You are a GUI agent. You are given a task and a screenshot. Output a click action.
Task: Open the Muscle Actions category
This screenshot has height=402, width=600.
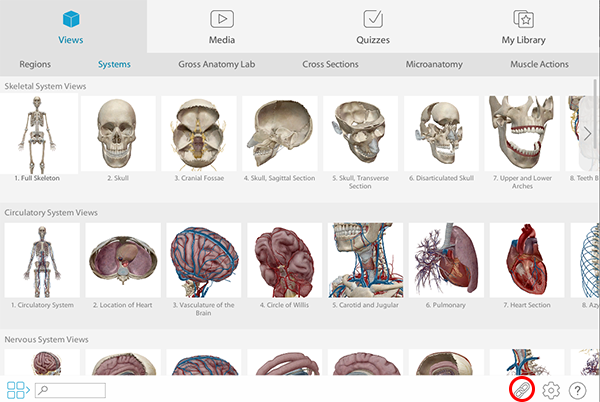(539, 64)
